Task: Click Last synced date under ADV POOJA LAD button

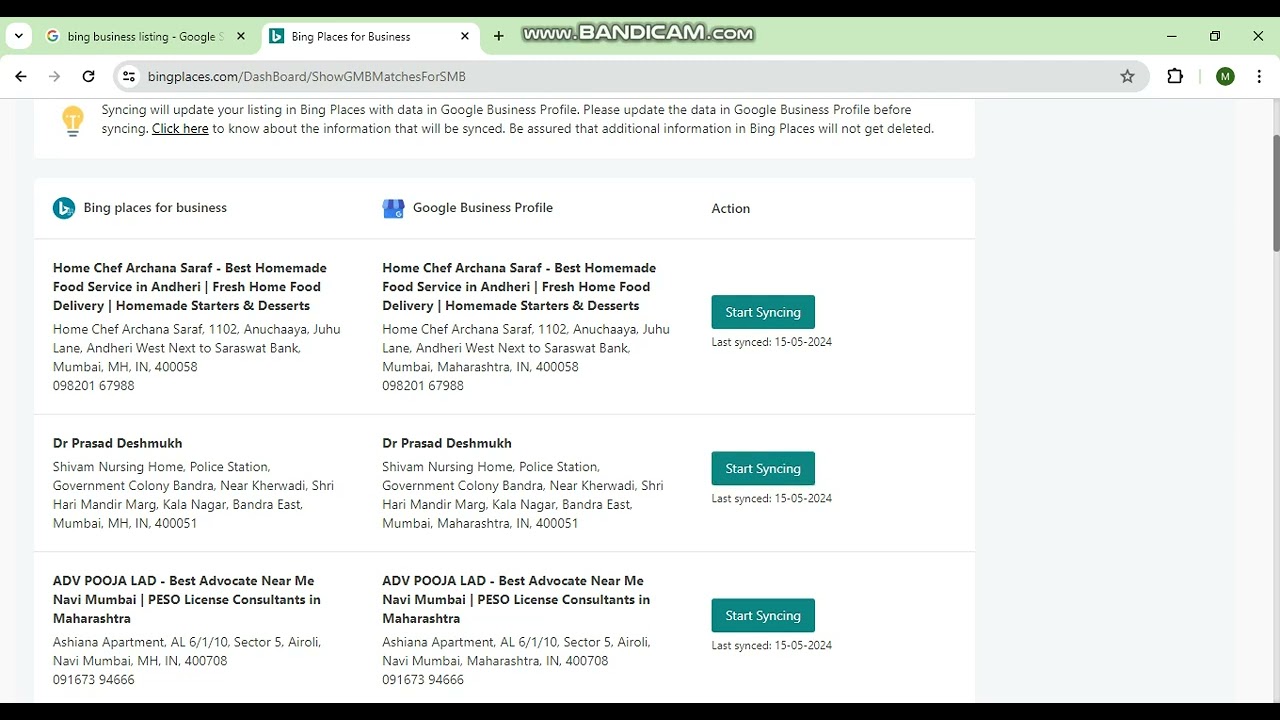Action: (772, 645)
